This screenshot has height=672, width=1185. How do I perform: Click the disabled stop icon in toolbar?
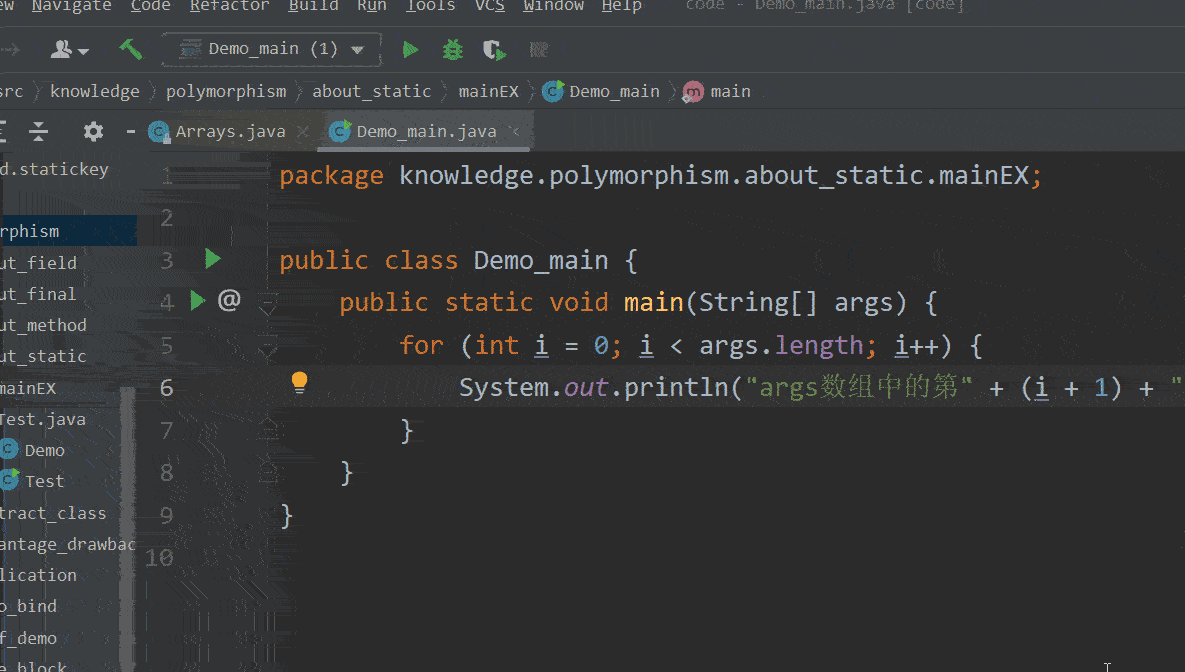[538, 50]
